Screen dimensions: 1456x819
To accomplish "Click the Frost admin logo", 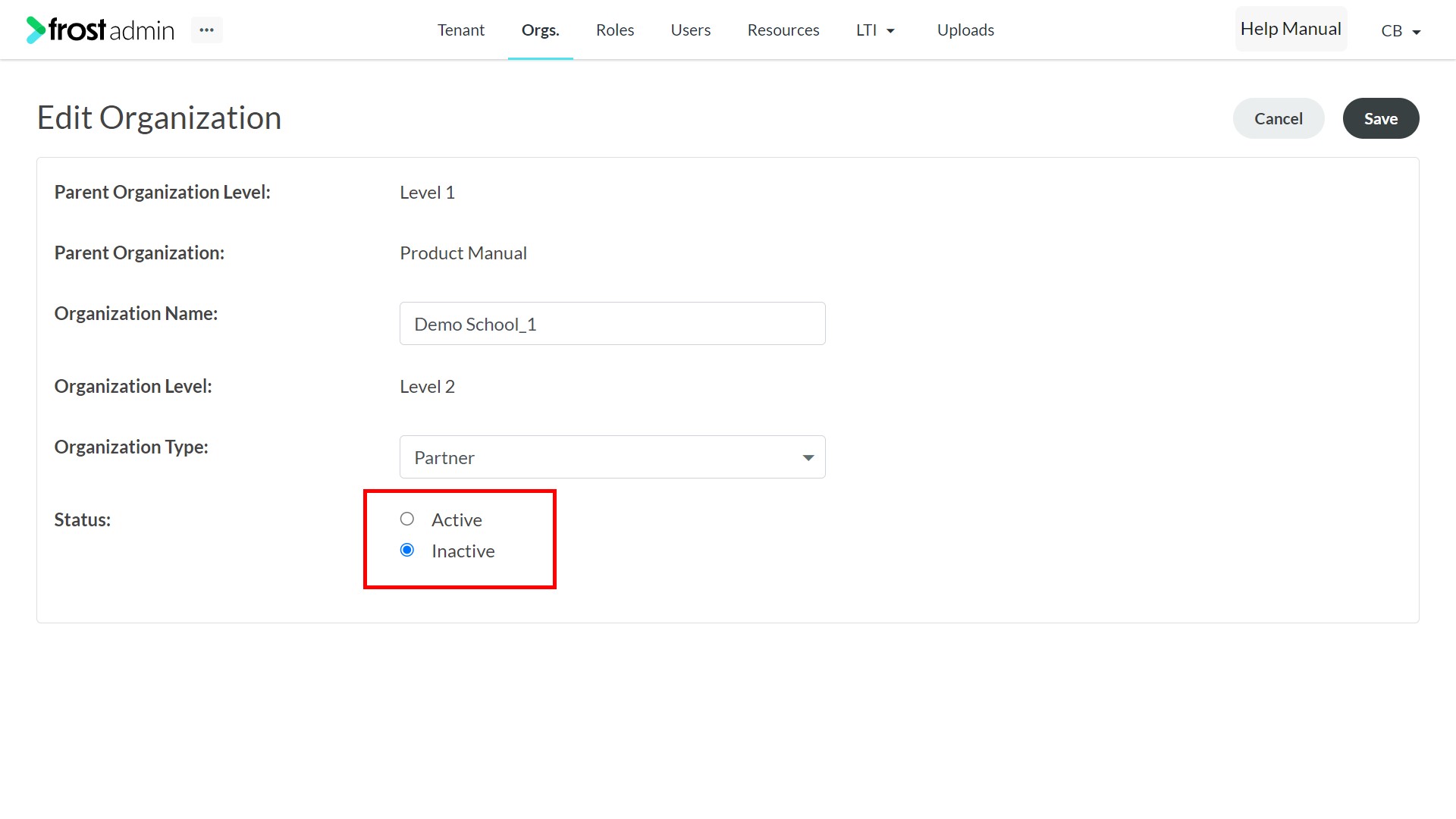I will tap(100, 30).
